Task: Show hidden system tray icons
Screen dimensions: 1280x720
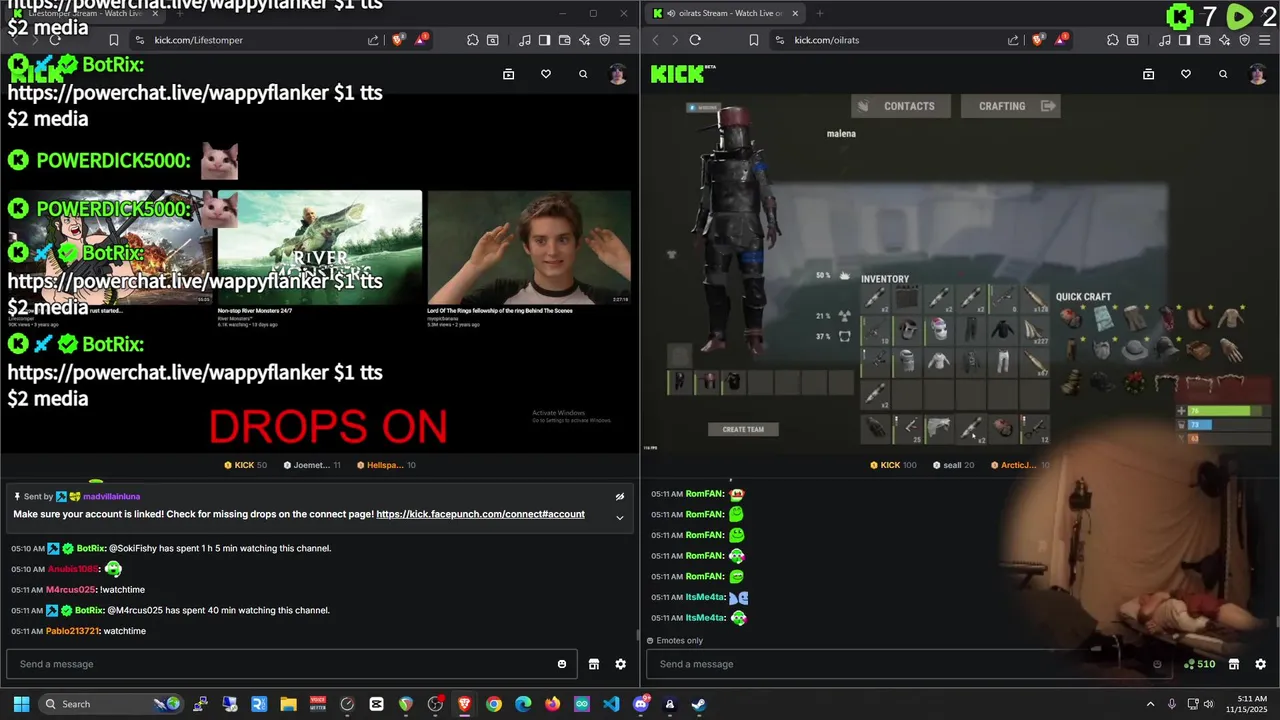Action: pyautogui.click(x=1150, y=704)
